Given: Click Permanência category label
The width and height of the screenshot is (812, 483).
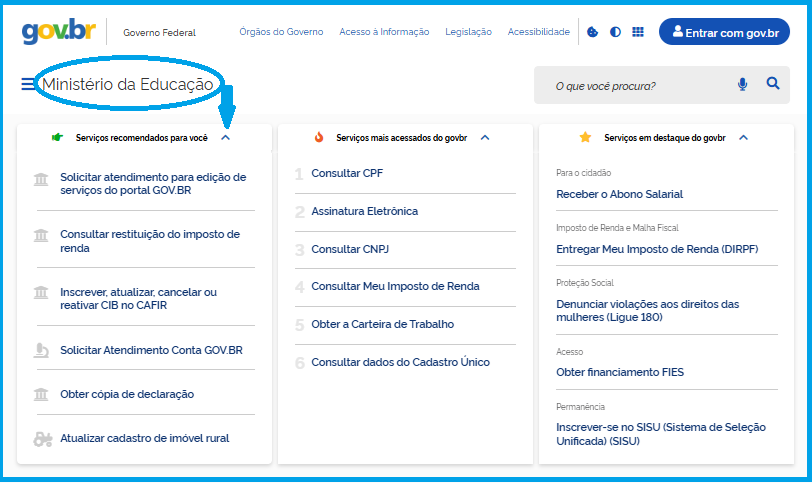Looking at the screenshot, I should coord(581,407).
